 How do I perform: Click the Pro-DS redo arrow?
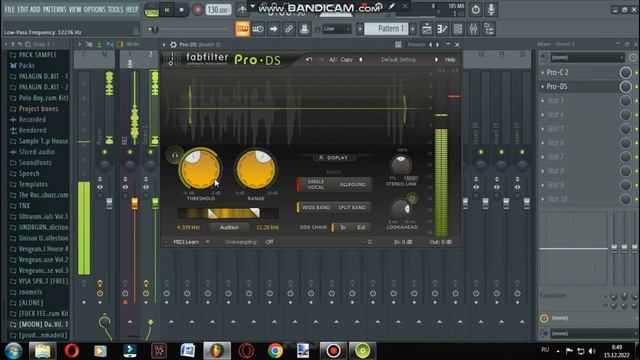coord(320,60)
